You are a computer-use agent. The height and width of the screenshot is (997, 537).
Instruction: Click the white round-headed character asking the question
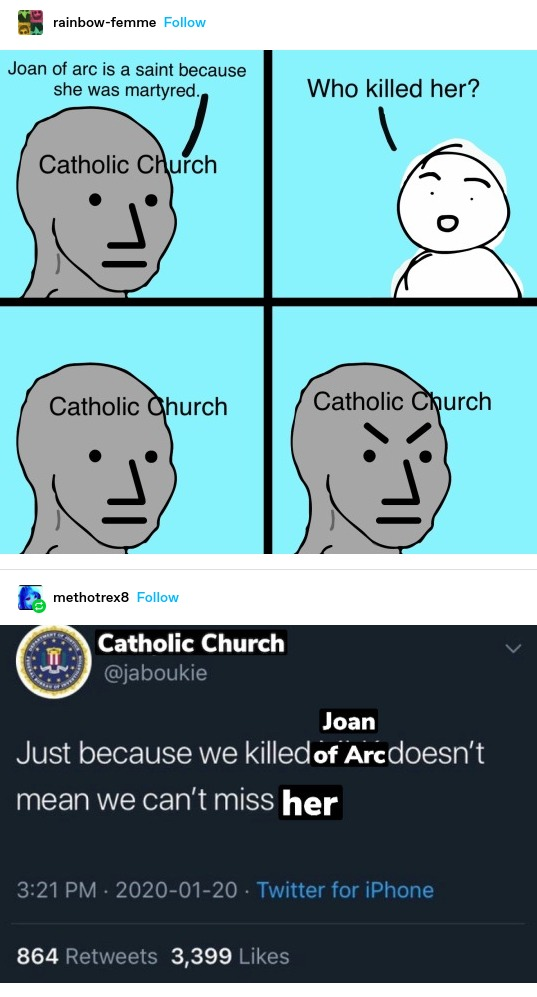coord(456,219)
